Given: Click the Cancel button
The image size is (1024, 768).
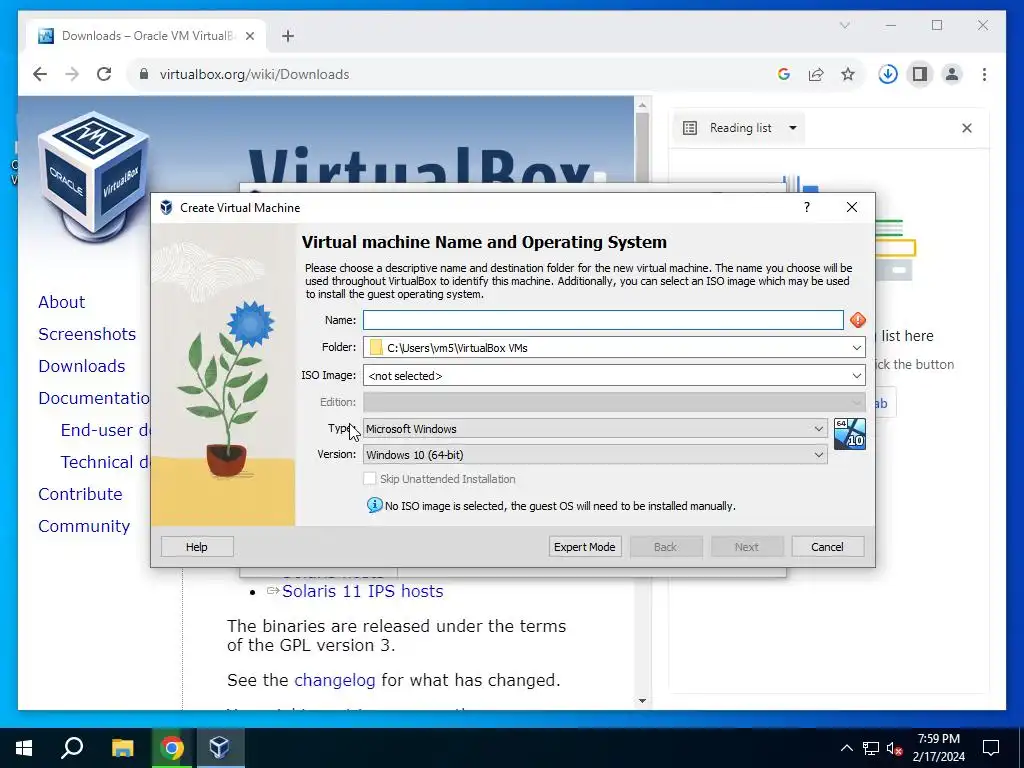Looking at the screenshot, I should click(827, 547).
